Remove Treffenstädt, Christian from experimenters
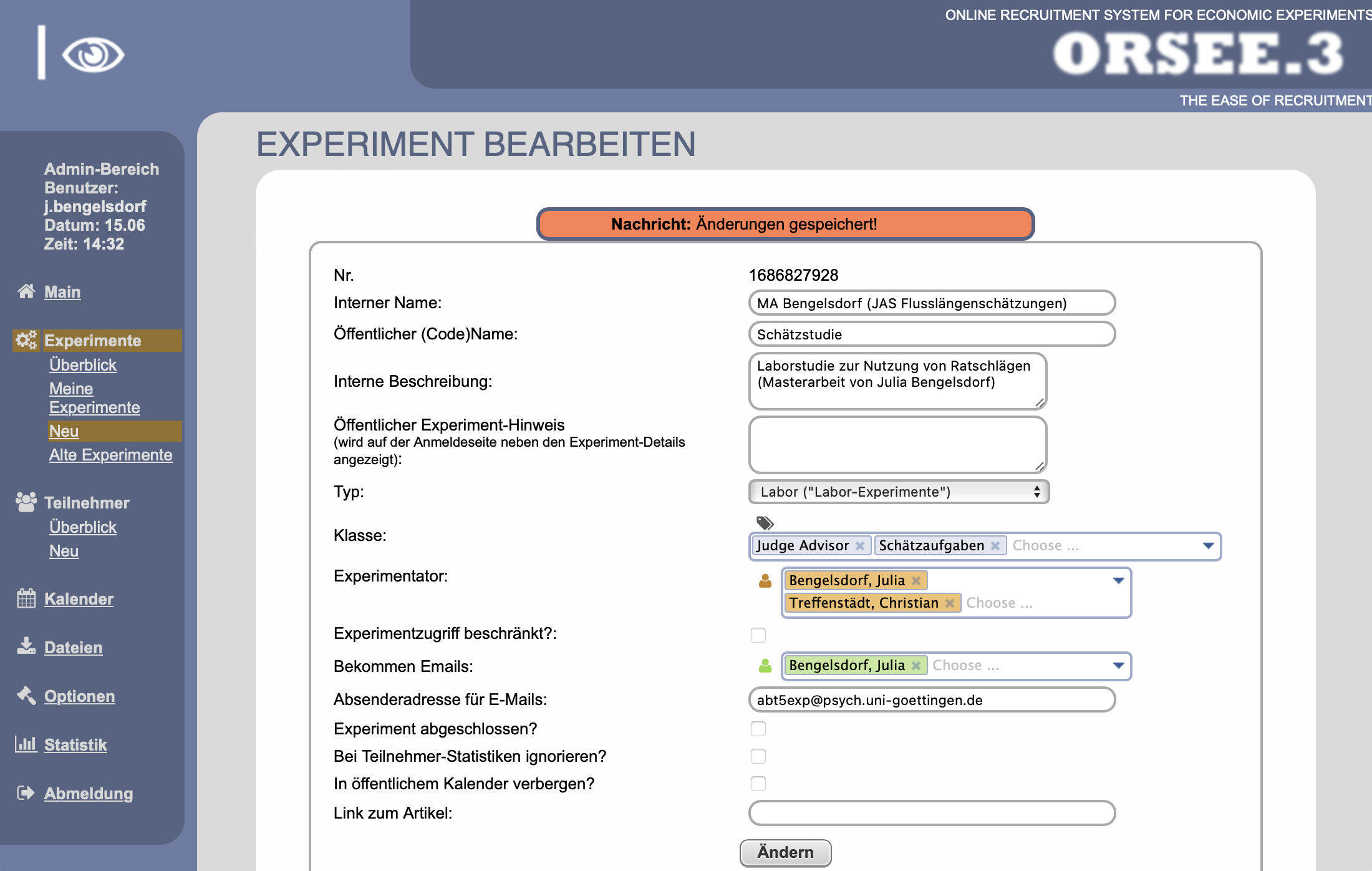 tap(949, 603)
